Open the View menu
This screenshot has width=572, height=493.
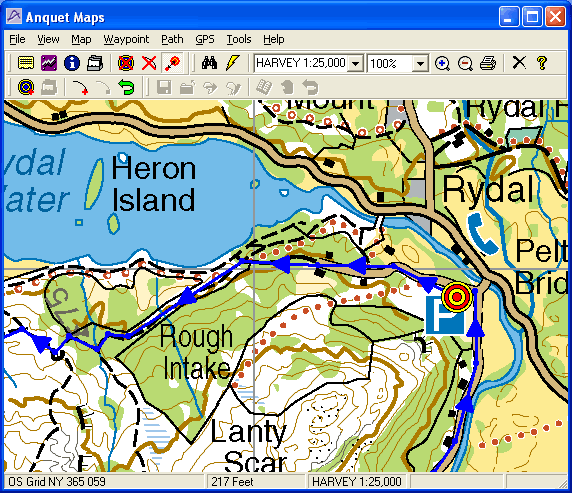point(48,39)
